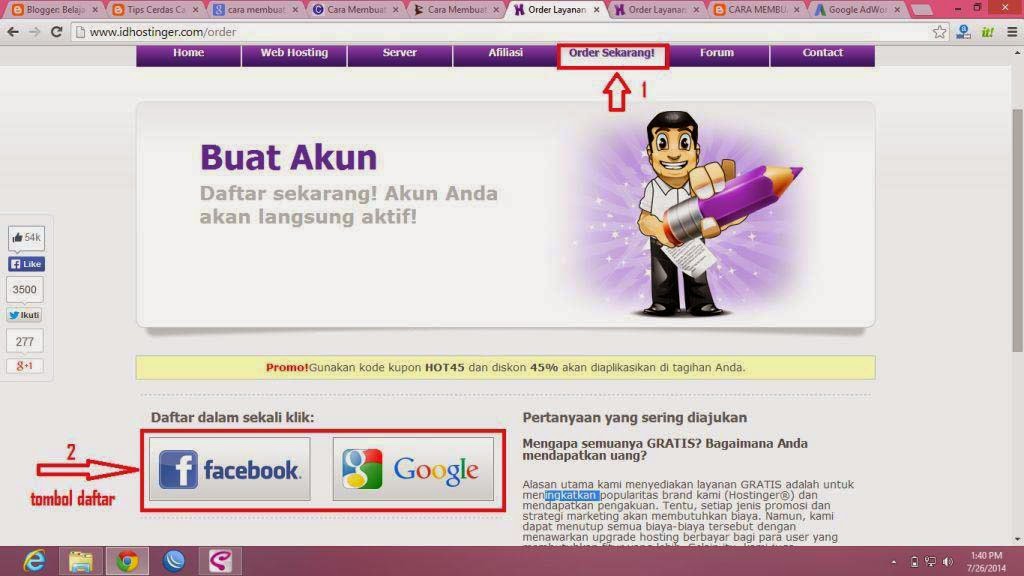Viewport: 1024px width, 576px height.
Task: Open the Web Hosting menu item
Action: click(294, 53)
